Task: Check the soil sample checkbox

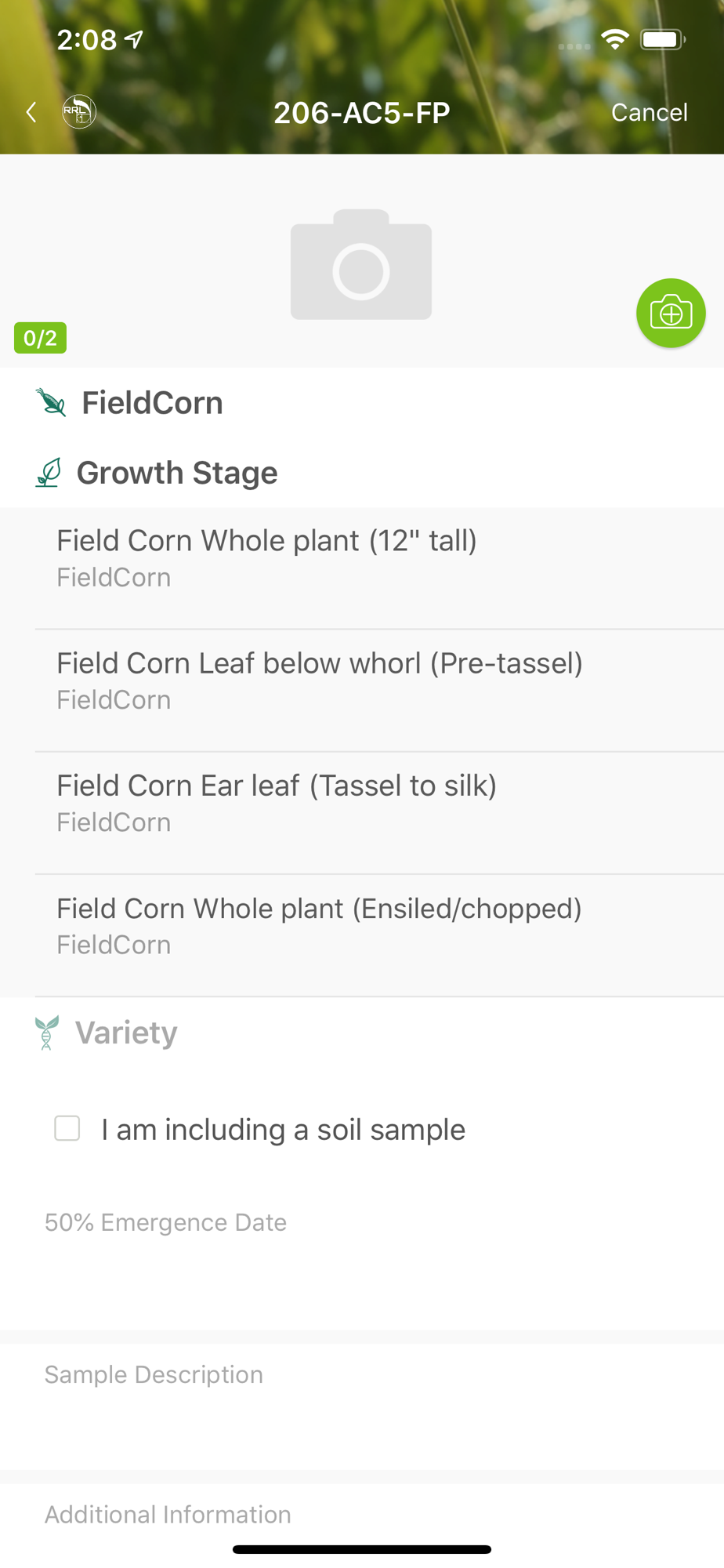Action: pos(67,1129)
